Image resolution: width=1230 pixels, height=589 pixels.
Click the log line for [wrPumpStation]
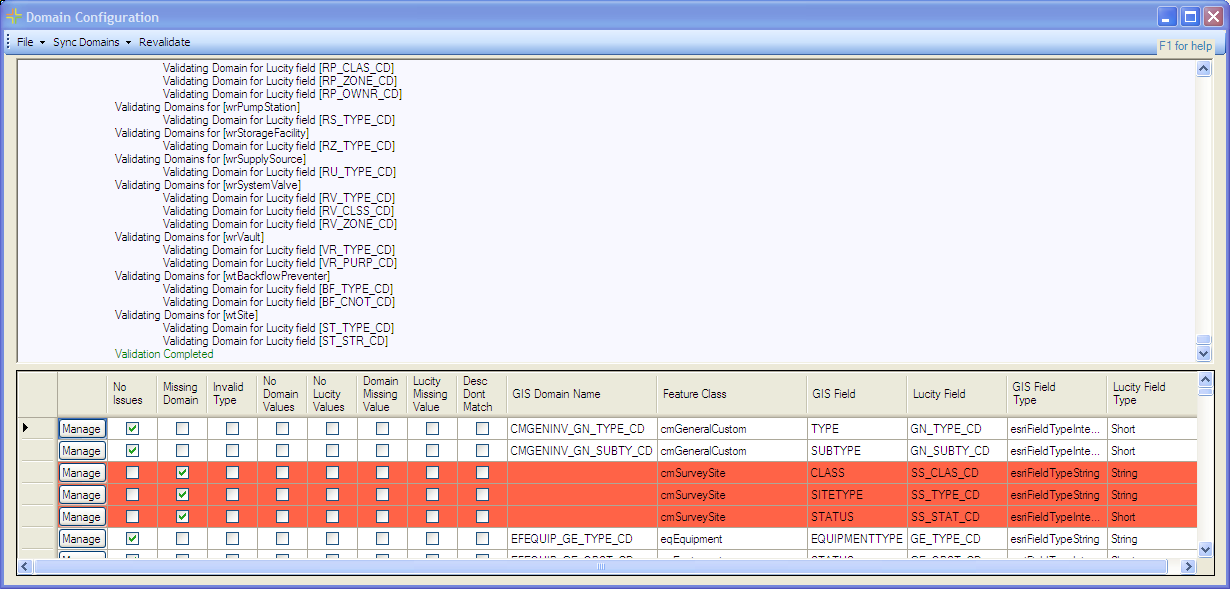207,107
